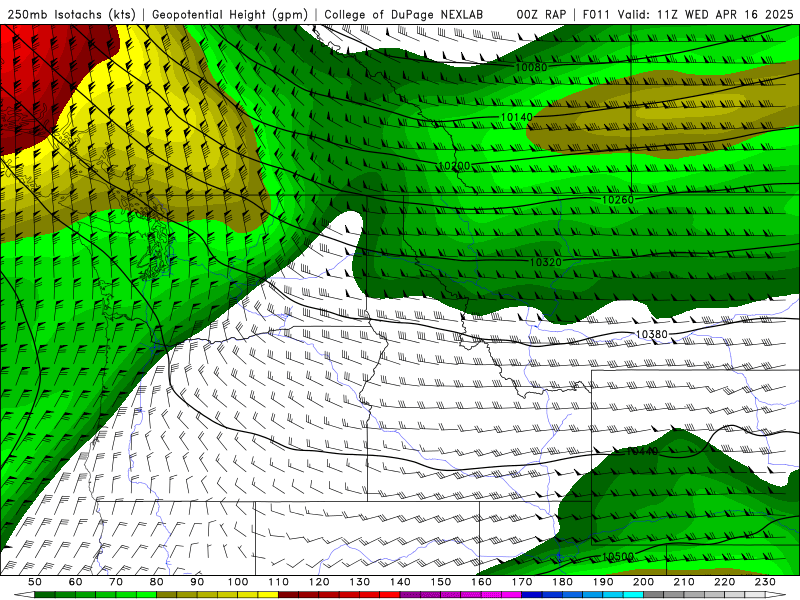Click the darkest green swatch at legend start
800x600 pixels.
pyautogui.click(x=45, y=595)
